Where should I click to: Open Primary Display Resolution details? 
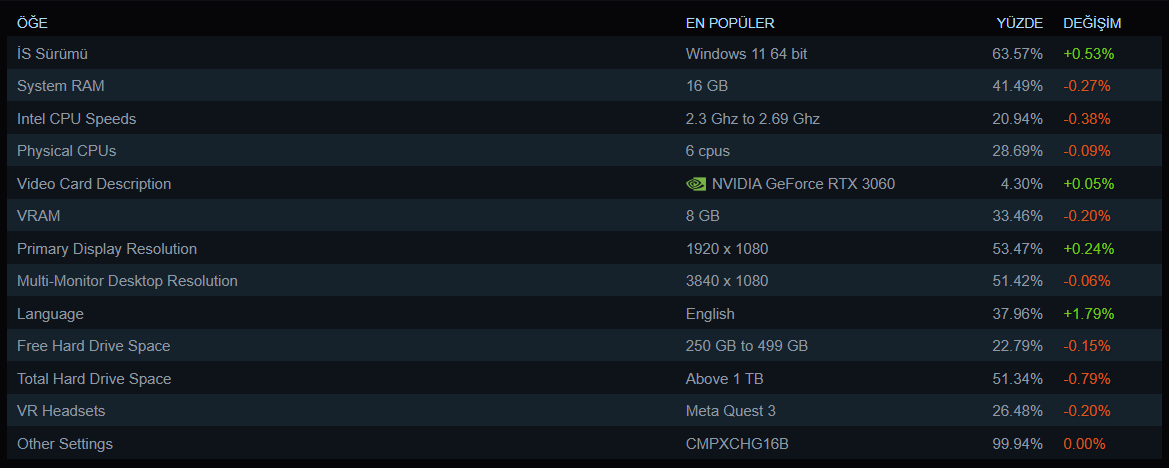coord(107,249)
